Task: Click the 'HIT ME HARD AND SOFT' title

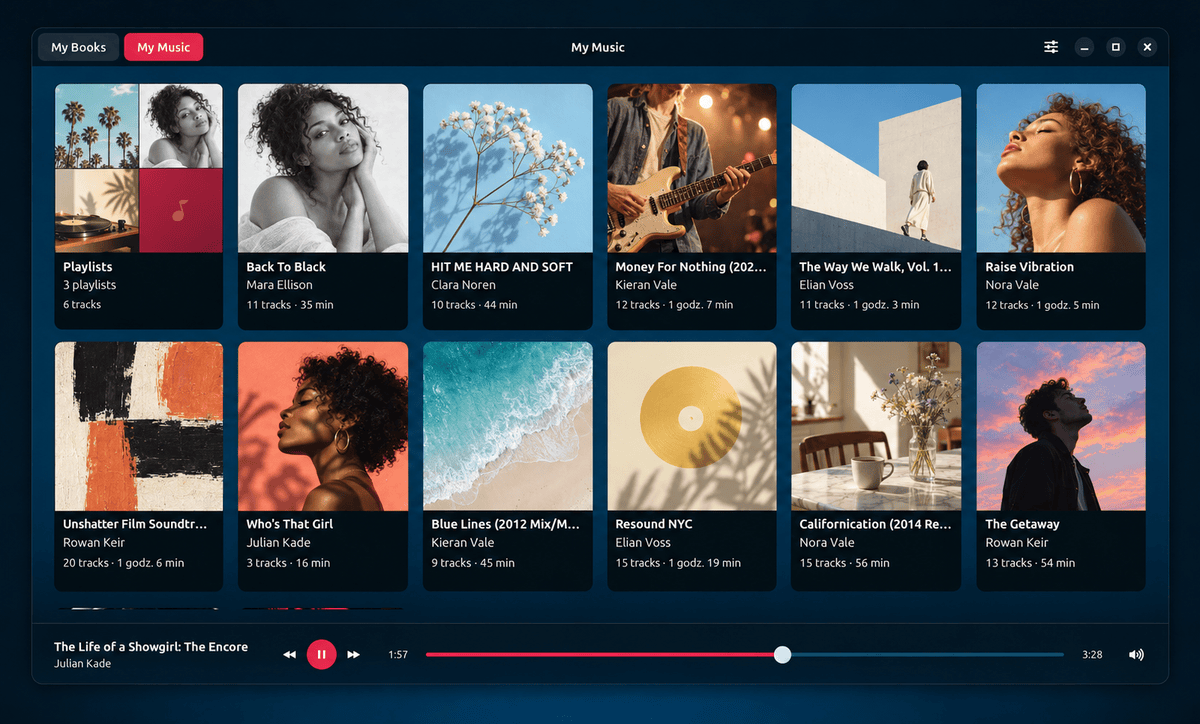Action: (502, 267)
